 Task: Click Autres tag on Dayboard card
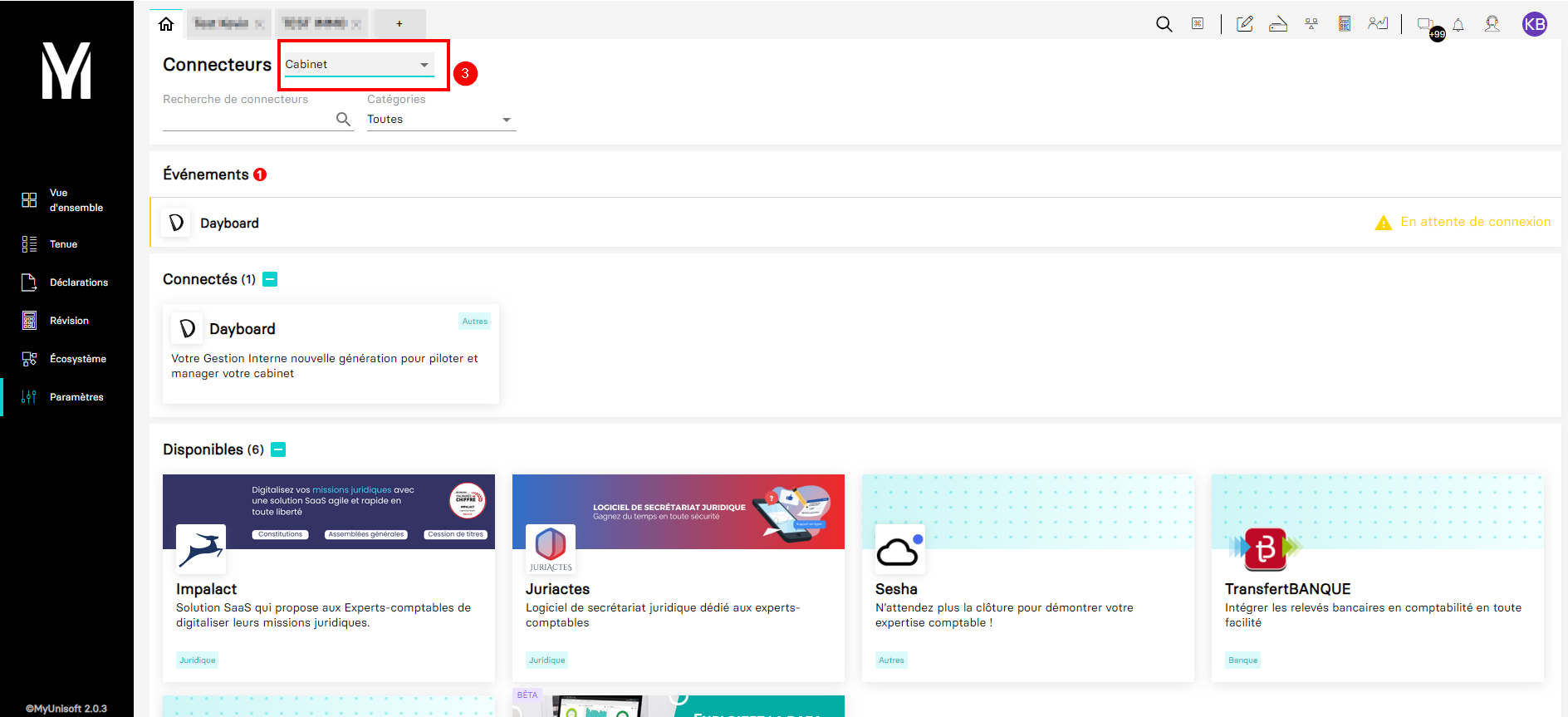tap(475, 322)
